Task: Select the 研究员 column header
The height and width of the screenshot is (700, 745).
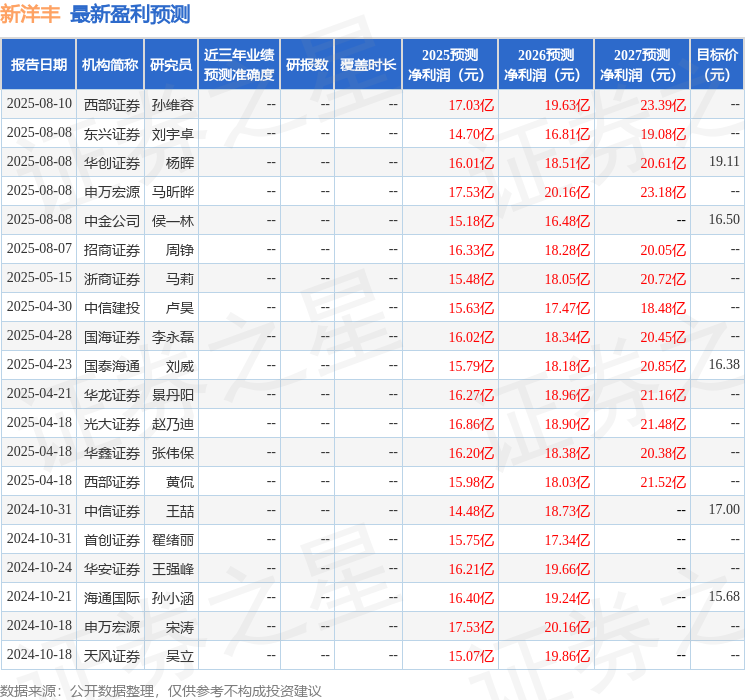Action: pyautogui.click(x=171, y=65)
